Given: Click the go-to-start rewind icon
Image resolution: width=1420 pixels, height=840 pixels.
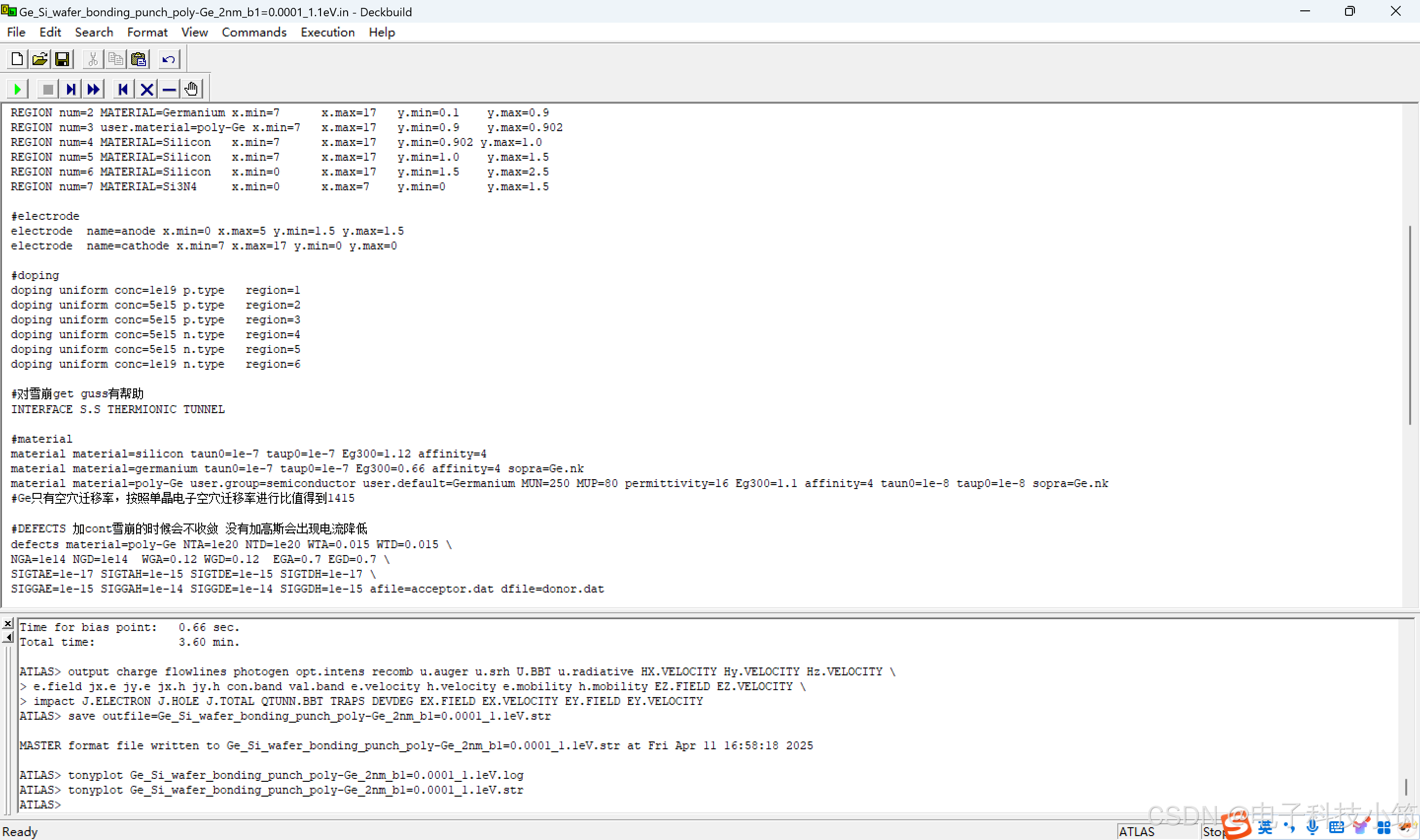Looking at the screenshot, I should coord(123,89).
